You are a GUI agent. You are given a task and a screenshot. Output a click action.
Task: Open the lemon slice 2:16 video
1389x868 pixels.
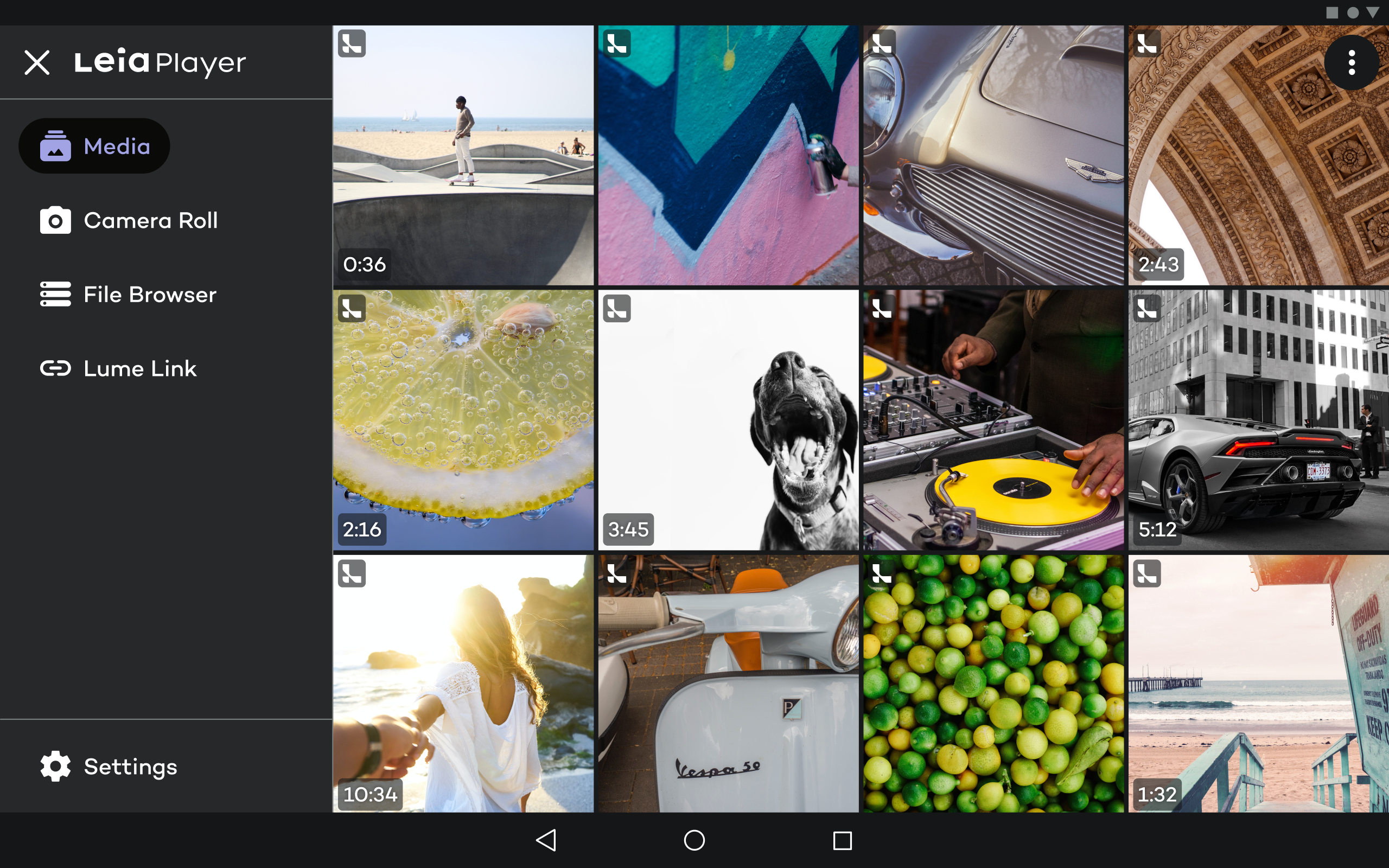point(463,420)
